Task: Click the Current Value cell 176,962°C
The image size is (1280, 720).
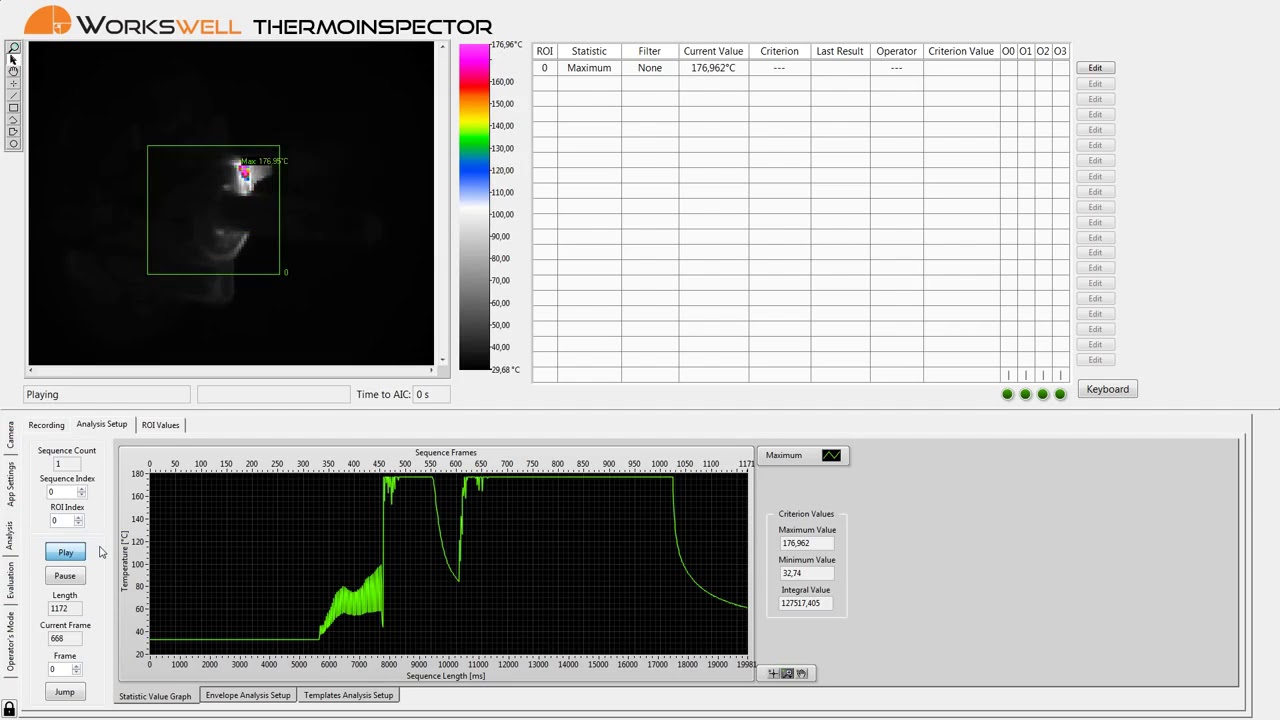Action: (x=713, y=68)
